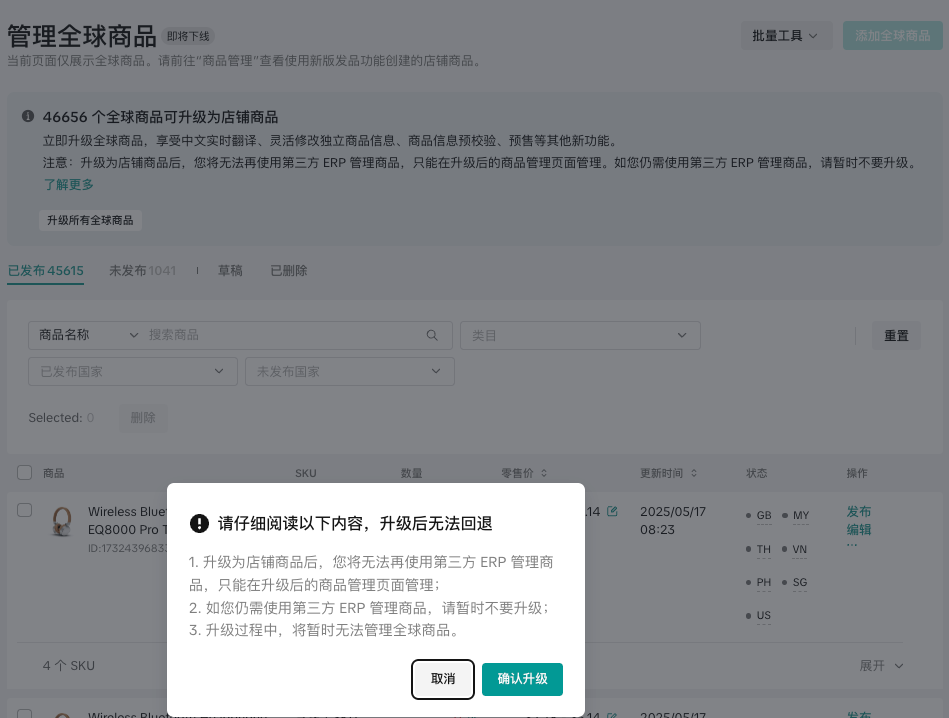Switch to the 未发布 tab

click(x=142, y=271)
